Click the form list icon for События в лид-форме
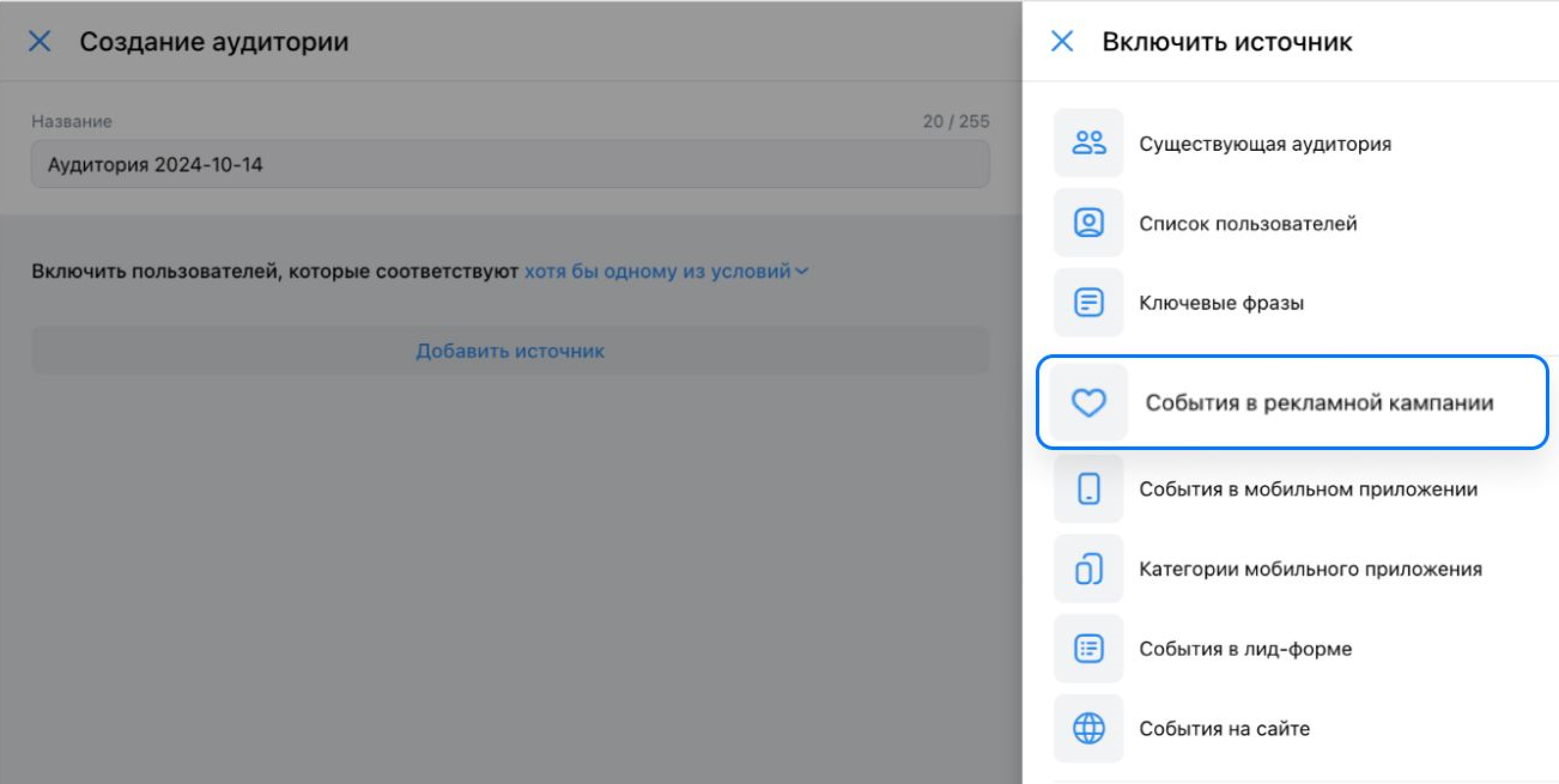The width and height of the screenshot is (1559, 784). [1089, 649]
